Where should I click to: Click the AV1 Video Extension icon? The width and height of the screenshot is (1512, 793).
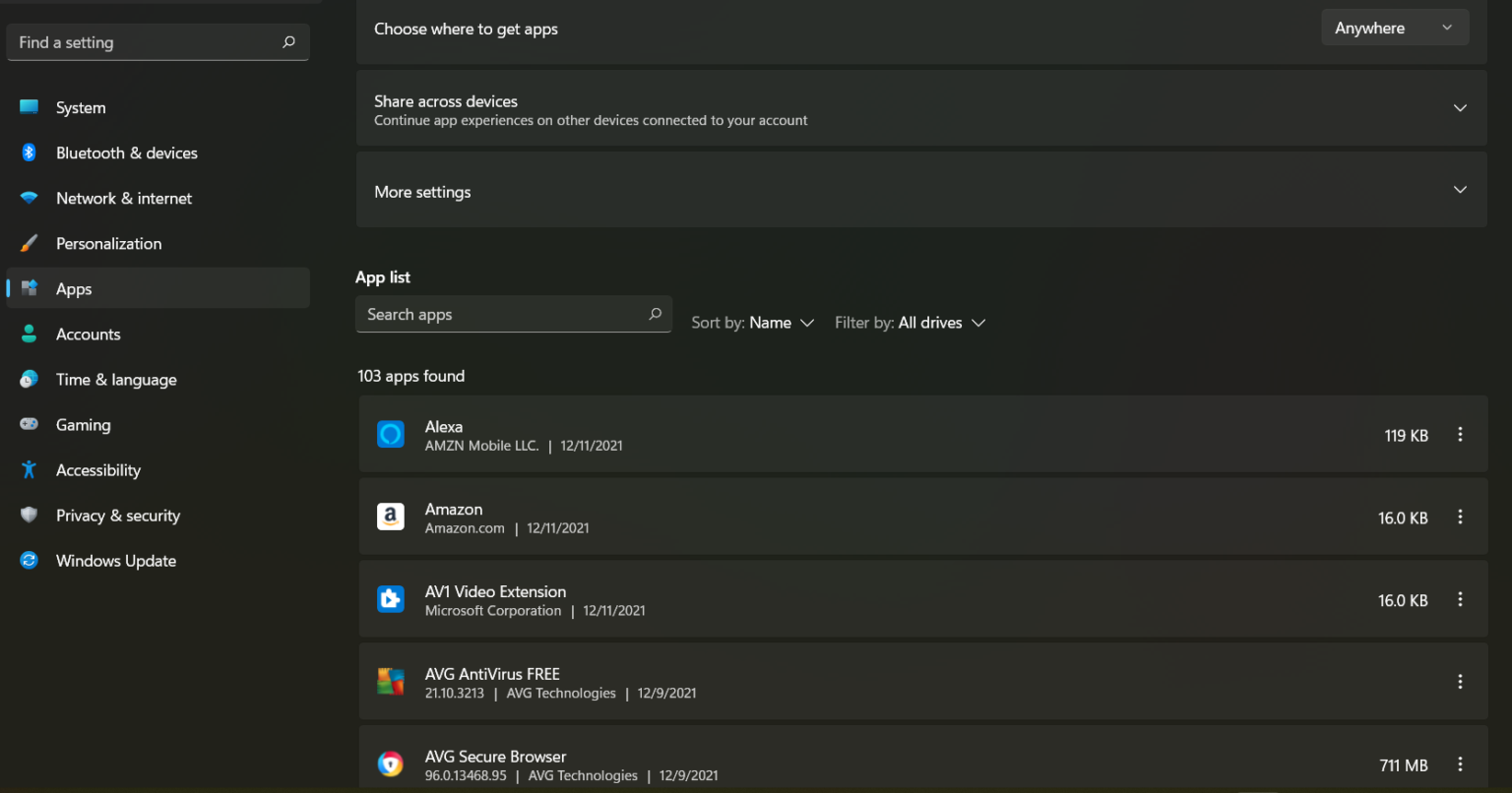pyautogui.click(x=391, y=599)
